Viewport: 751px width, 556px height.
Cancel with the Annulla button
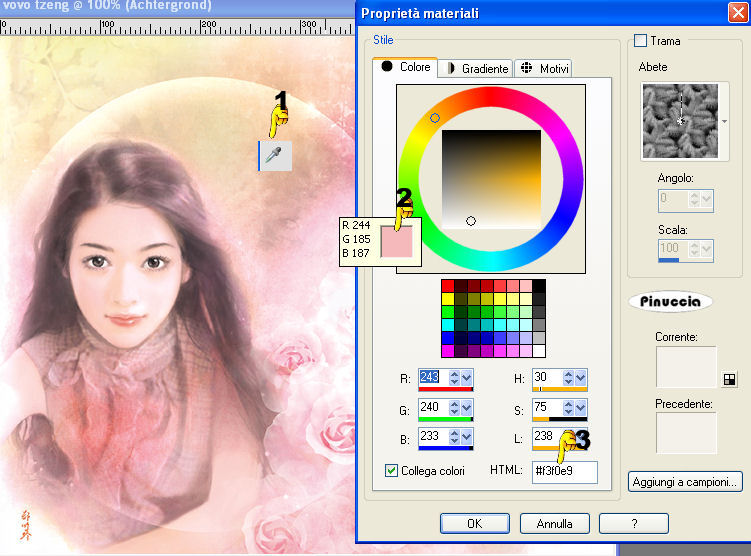555,523
